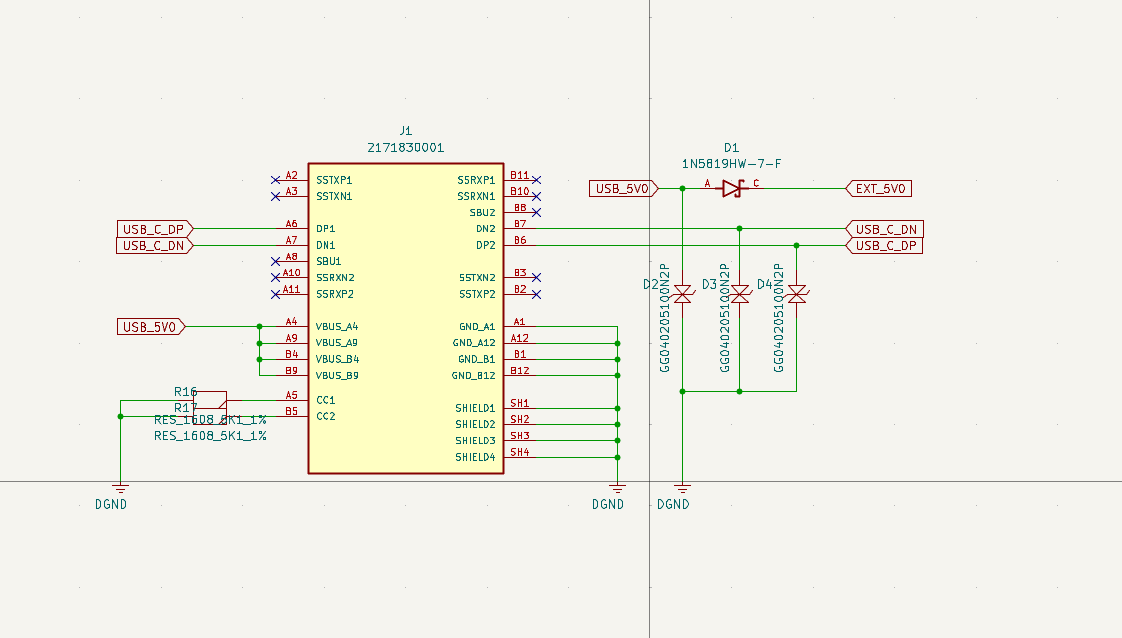
Task: Select D2's vertical GG0402051Q0N2P value text
Action: tap(665, 318)
